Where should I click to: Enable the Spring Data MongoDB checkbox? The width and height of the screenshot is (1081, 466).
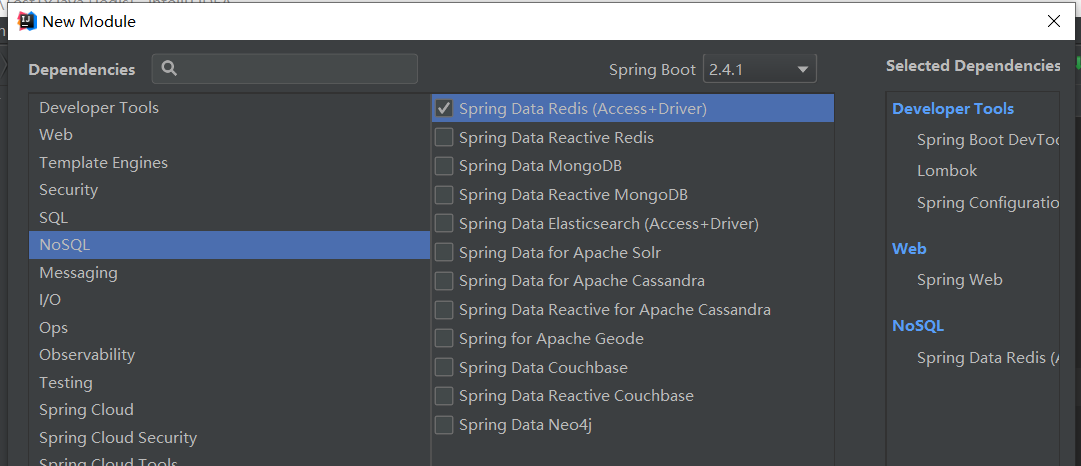pos(444,166)
